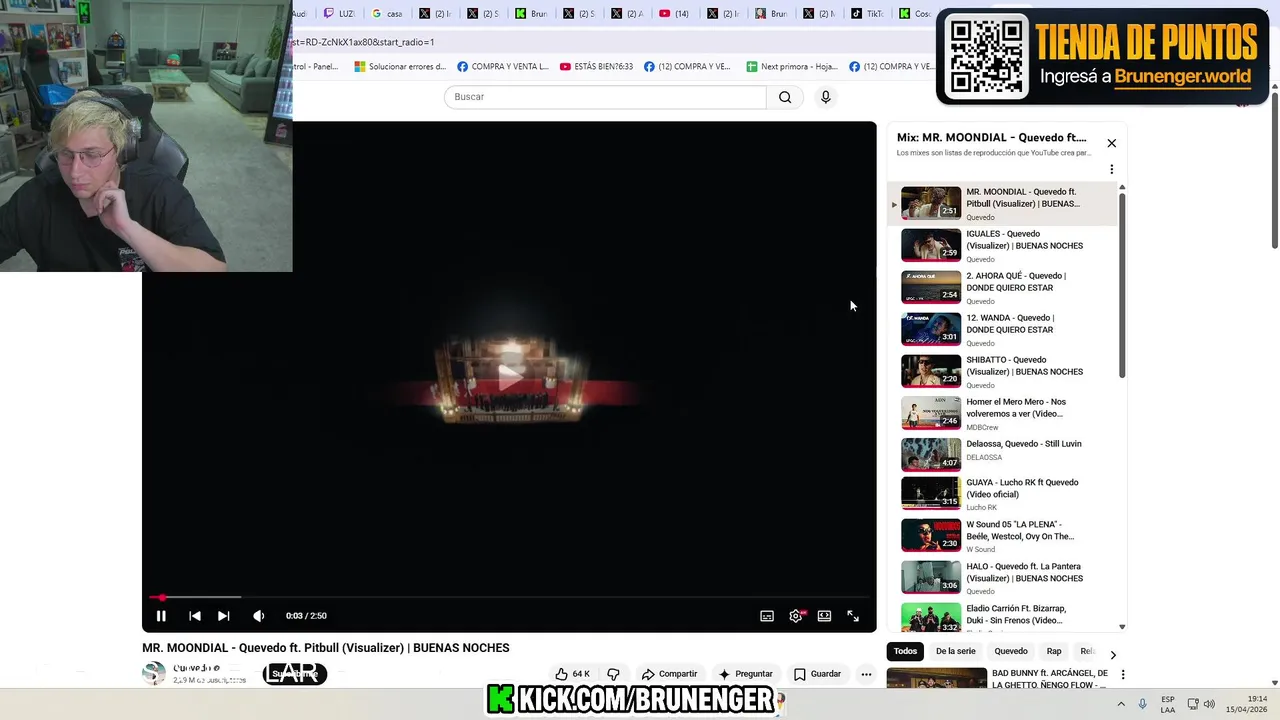Play 12. WANDA - Quevedo playlist item

[x=1003, y=329]
